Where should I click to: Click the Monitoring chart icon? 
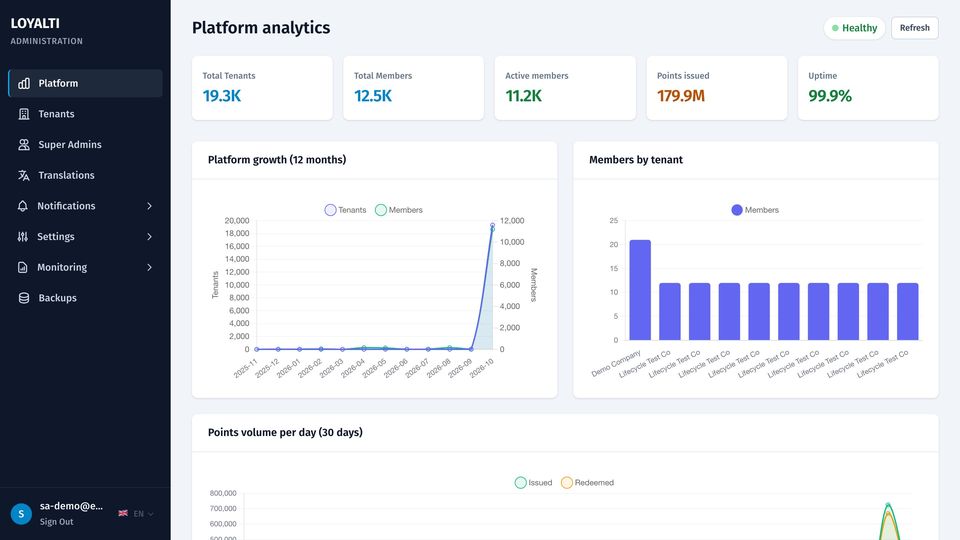[23, 267]
